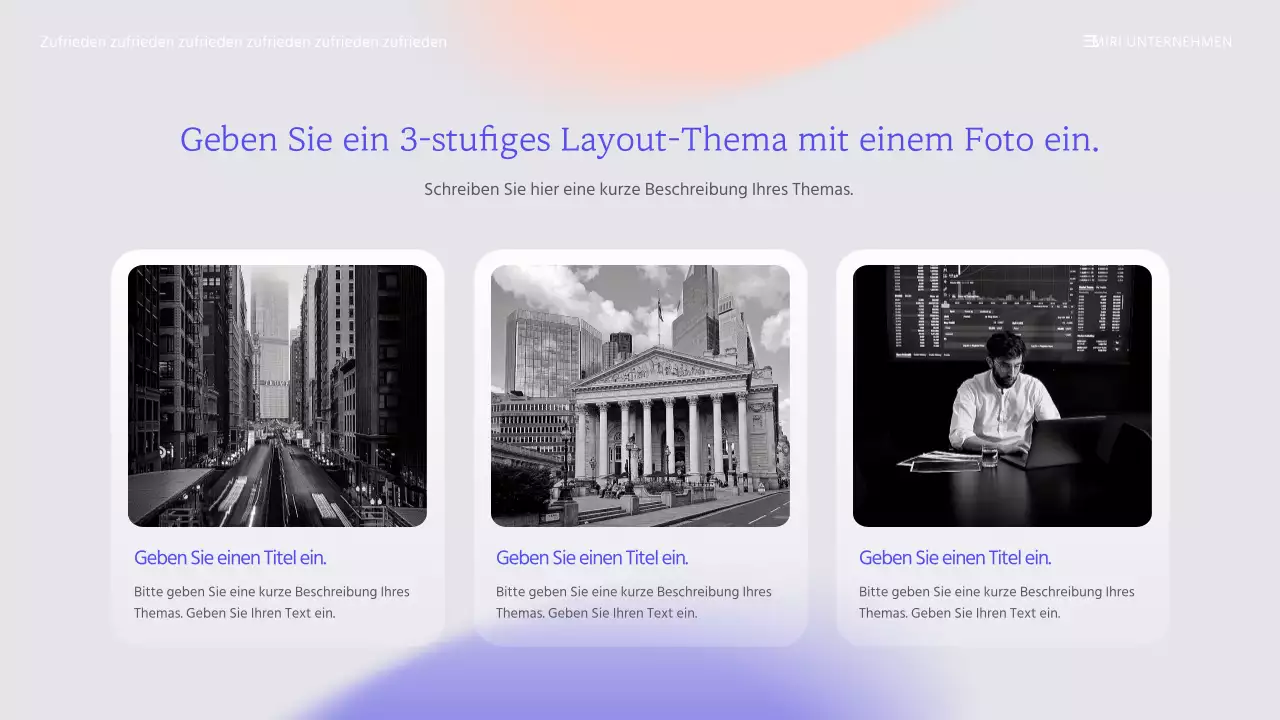Click the navigation bar area at the top
Image resolution: width=1280 pixels, height=720 pixels.
[x=640, y=41]
